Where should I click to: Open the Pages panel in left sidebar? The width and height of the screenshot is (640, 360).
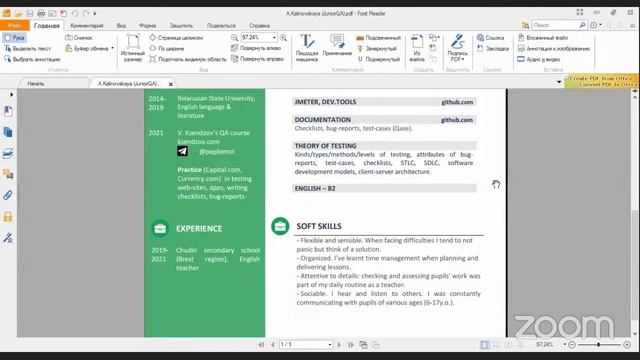(x=8, y=132)
